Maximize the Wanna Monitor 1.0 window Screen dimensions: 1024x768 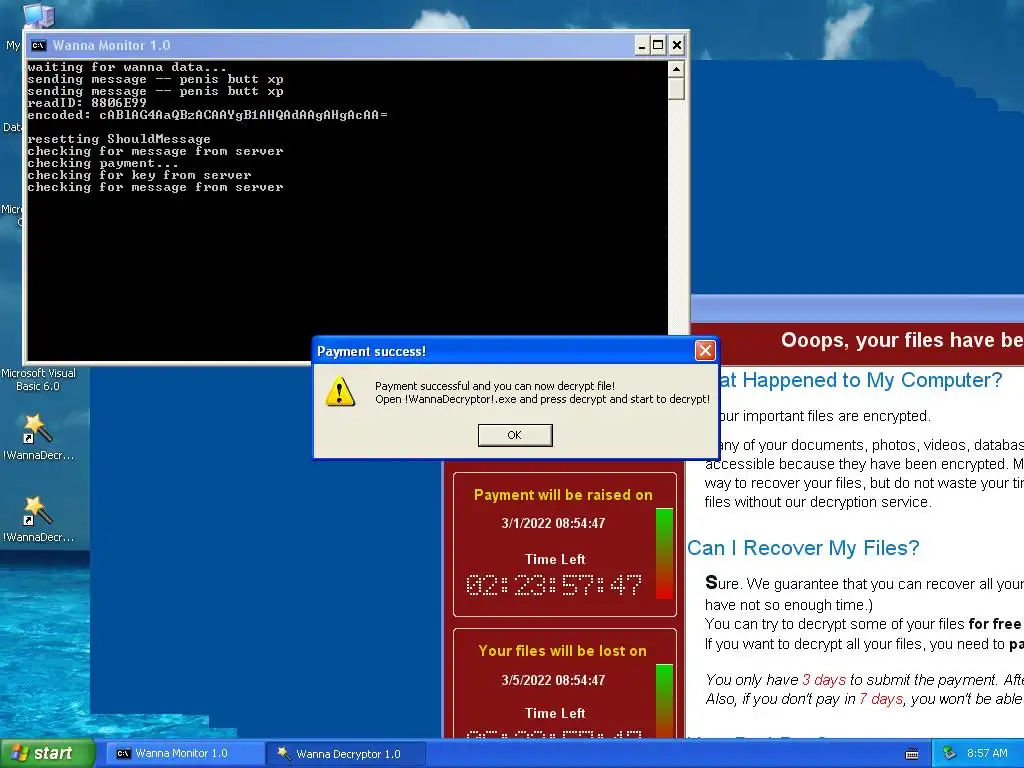(658, 45)
